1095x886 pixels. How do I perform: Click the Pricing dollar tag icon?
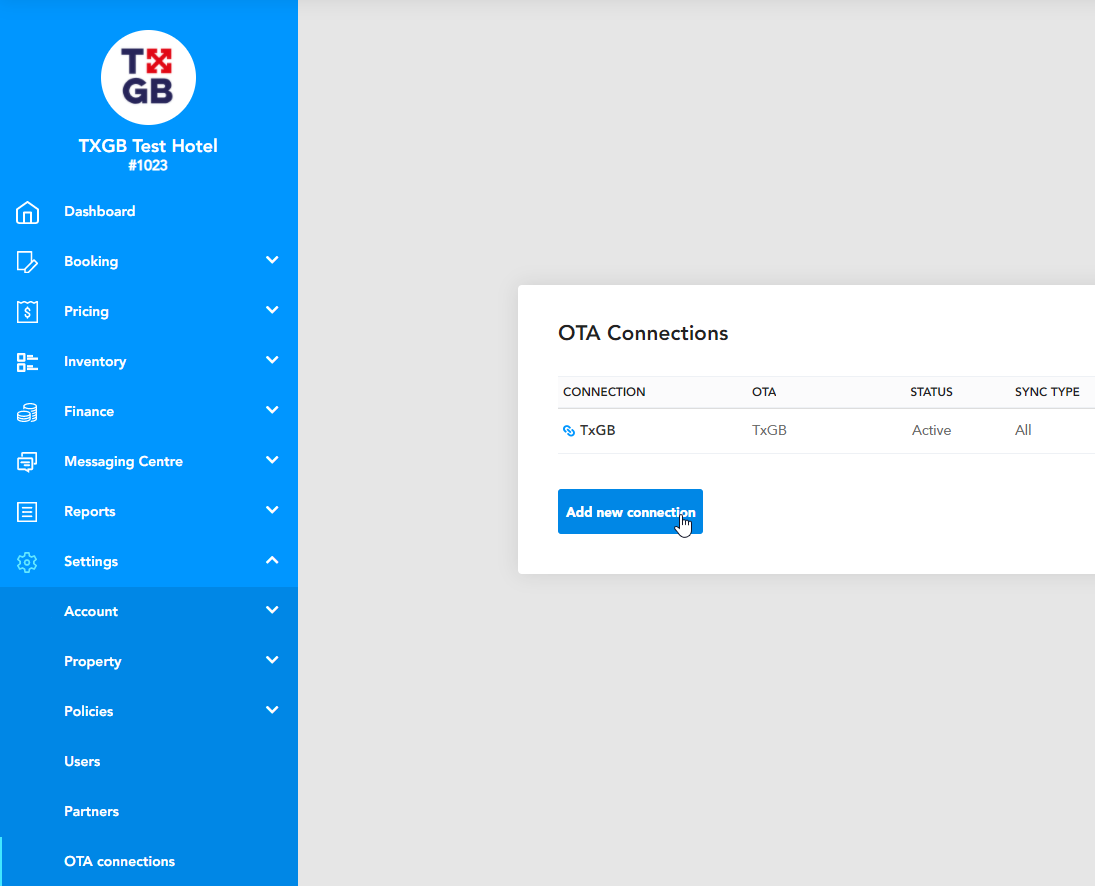(27, 312)
